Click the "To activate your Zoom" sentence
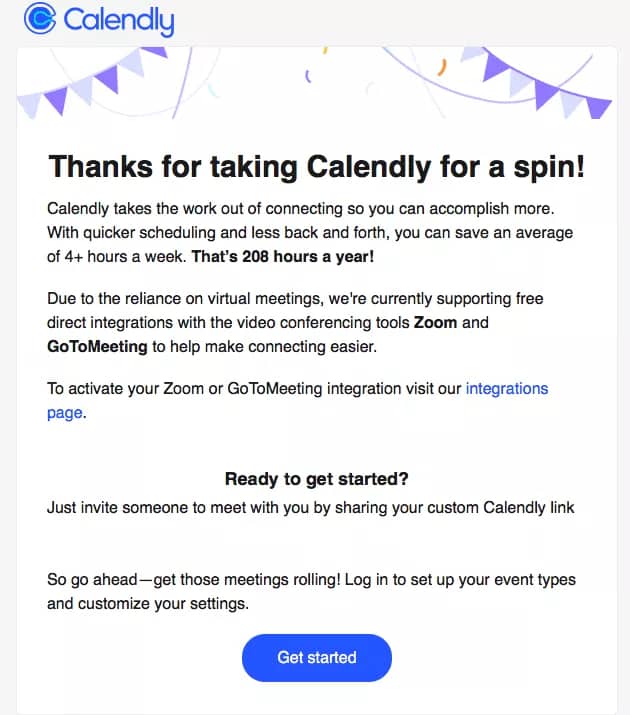Viewport: 630px width, 715px height. (x=298, y=400)
